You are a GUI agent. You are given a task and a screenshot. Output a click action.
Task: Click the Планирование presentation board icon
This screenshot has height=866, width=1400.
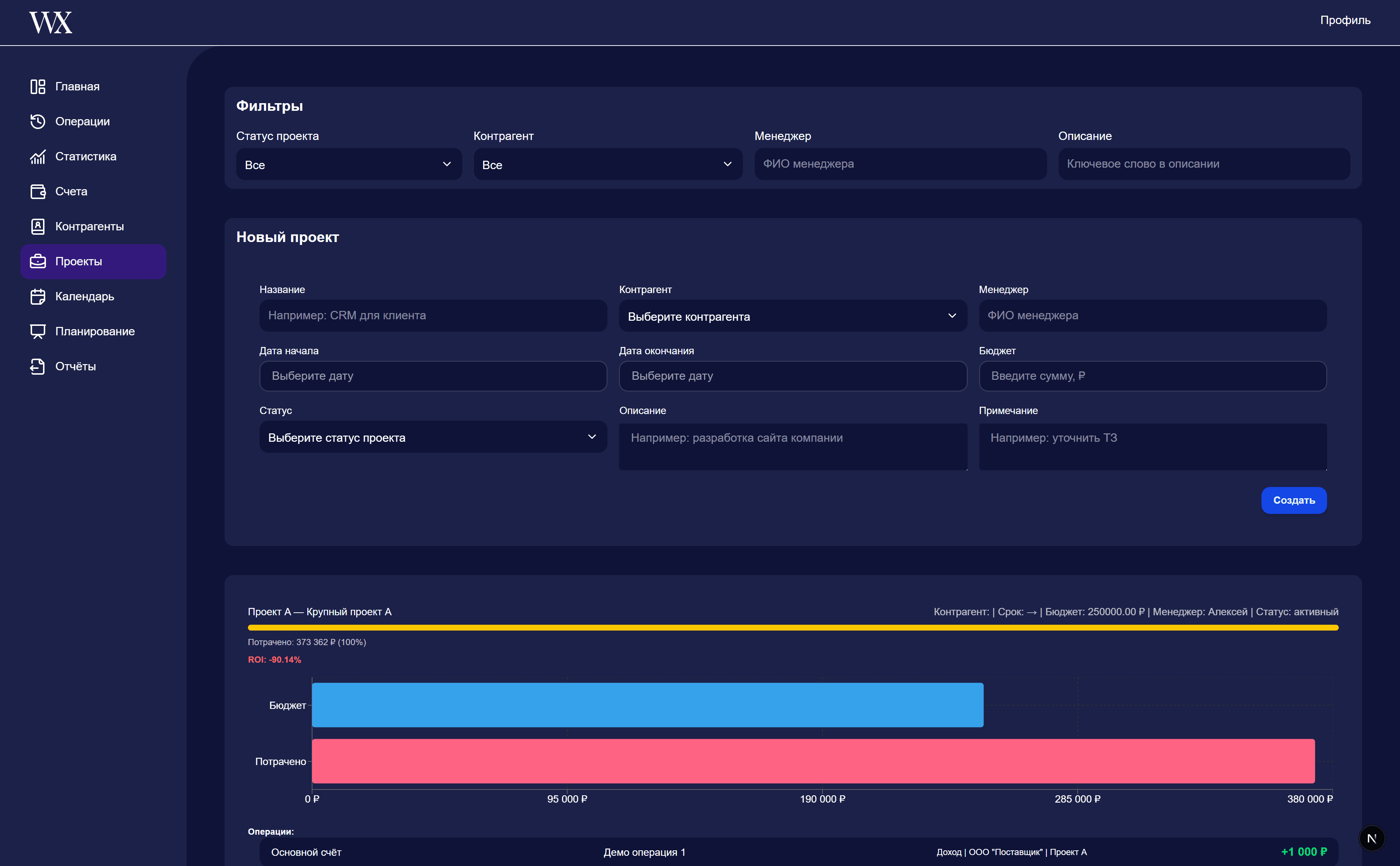38,331
